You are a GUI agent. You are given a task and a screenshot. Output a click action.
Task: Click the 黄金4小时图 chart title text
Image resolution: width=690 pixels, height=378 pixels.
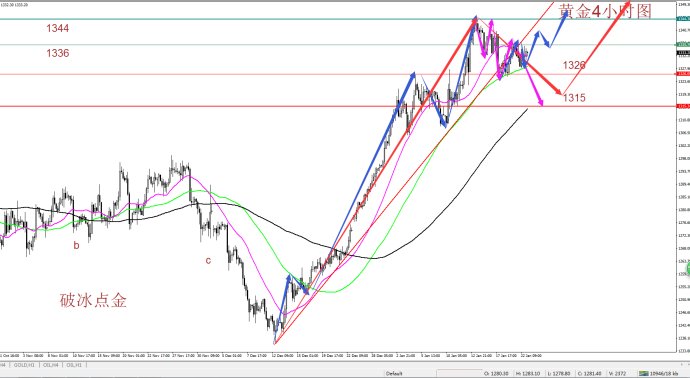605,11
